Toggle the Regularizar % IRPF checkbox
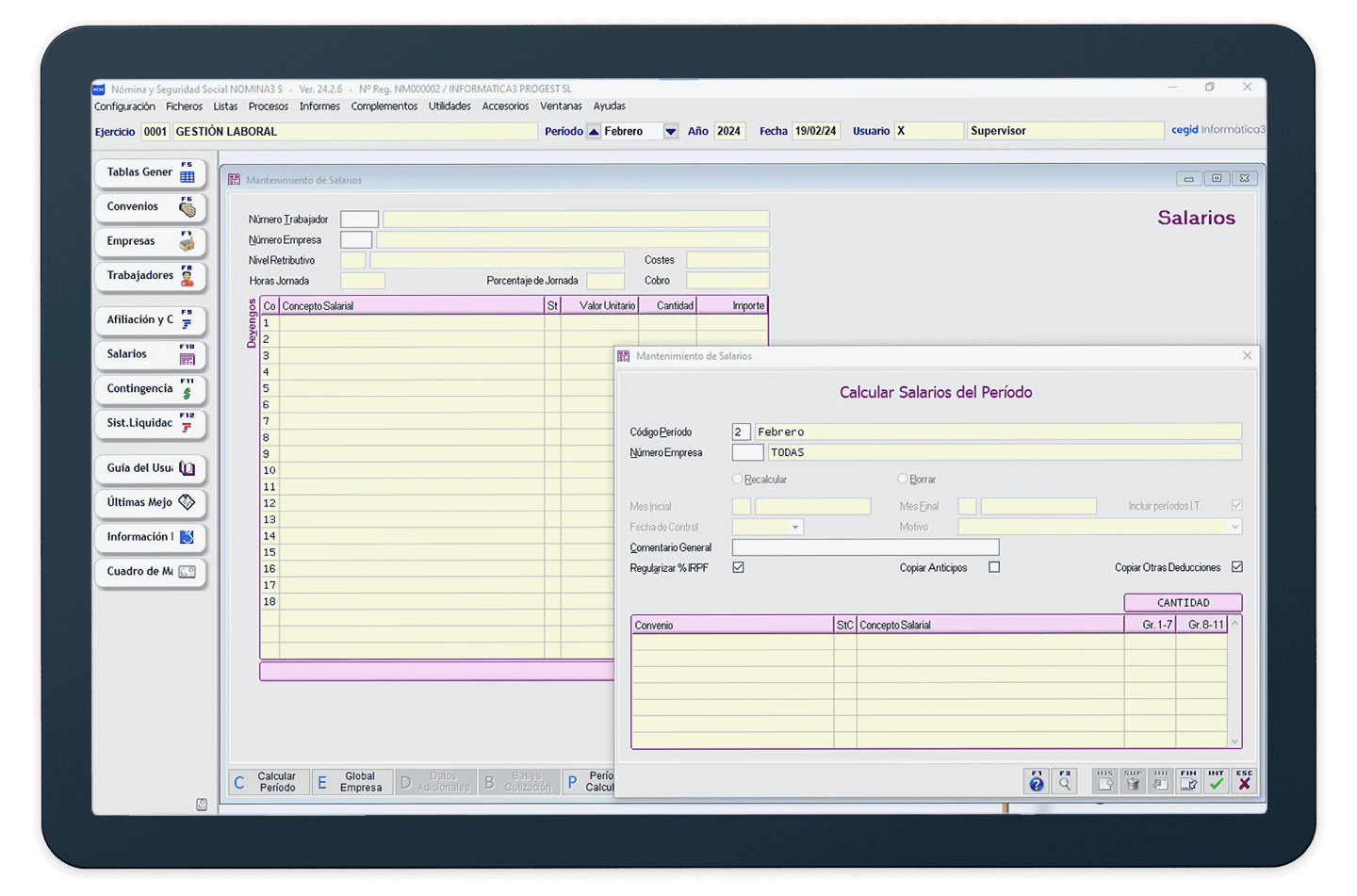This screenshot has height=896, width=1357. pyautogui.click(x=739, y=567)
